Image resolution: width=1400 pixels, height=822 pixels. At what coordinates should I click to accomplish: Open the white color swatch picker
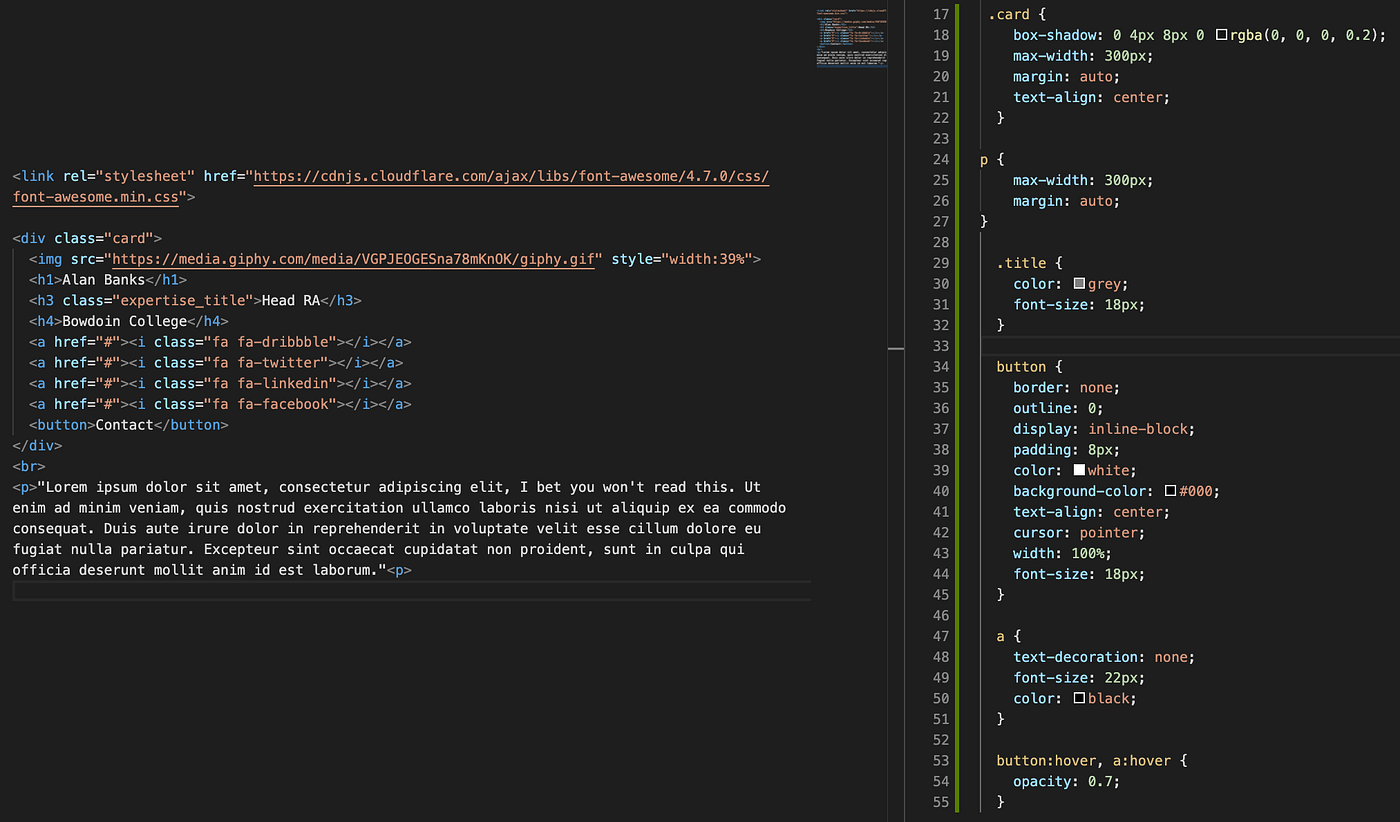[1079, 470]
